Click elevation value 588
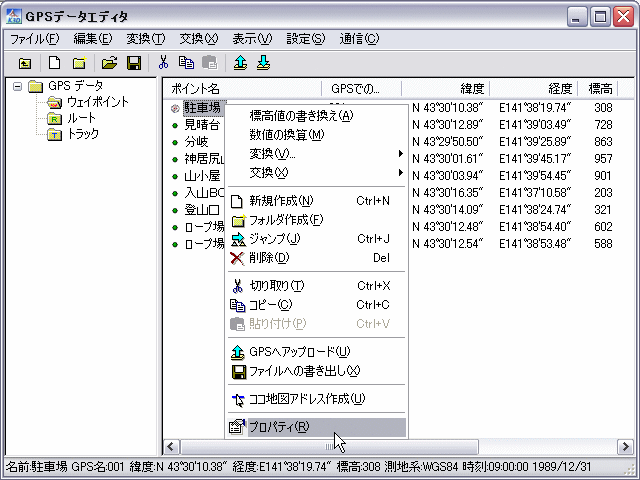640x480 pixels. click(603, 244)
